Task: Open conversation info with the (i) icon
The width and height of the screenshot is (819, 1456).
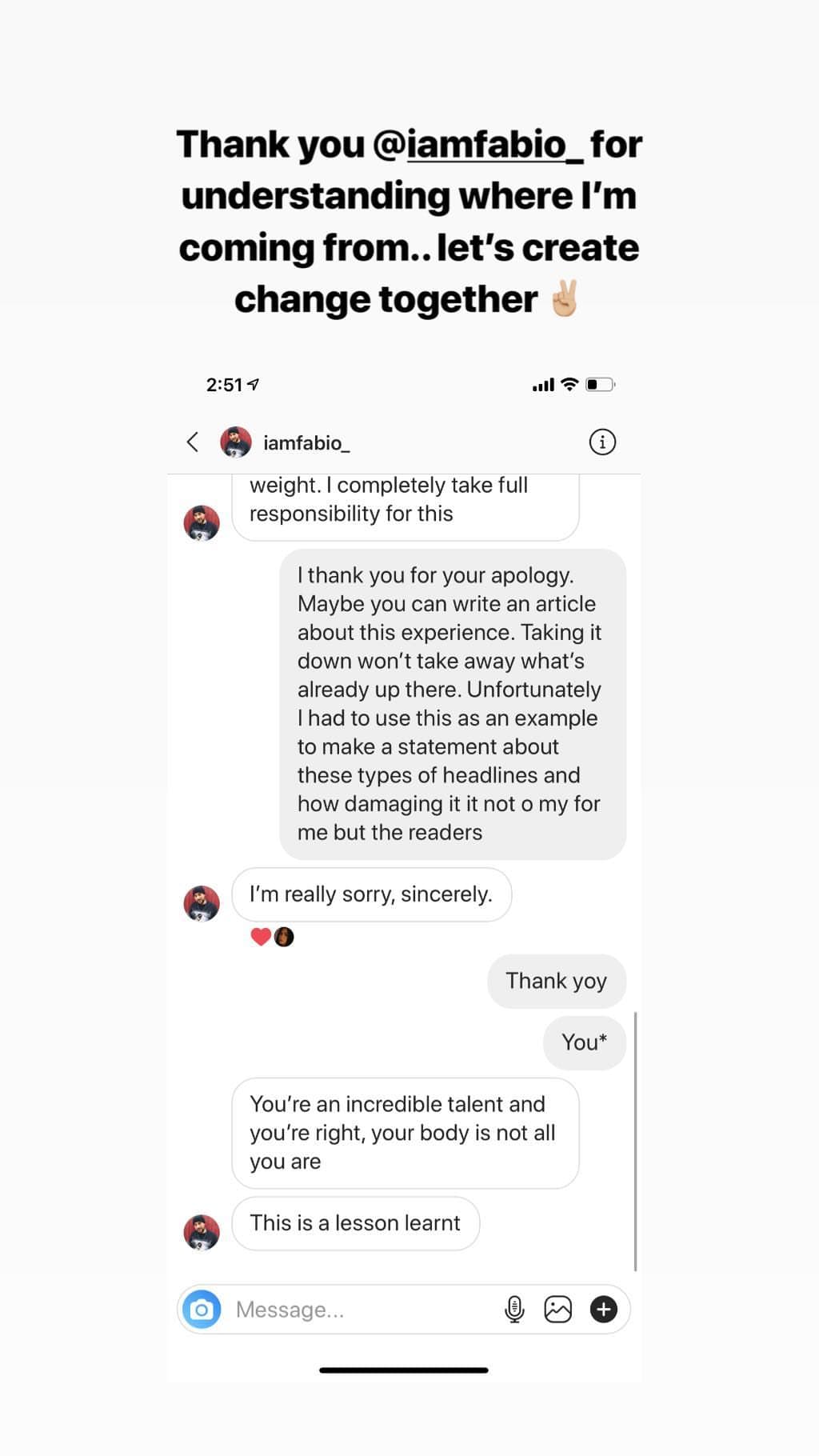Action: click(x=602, y=442)
